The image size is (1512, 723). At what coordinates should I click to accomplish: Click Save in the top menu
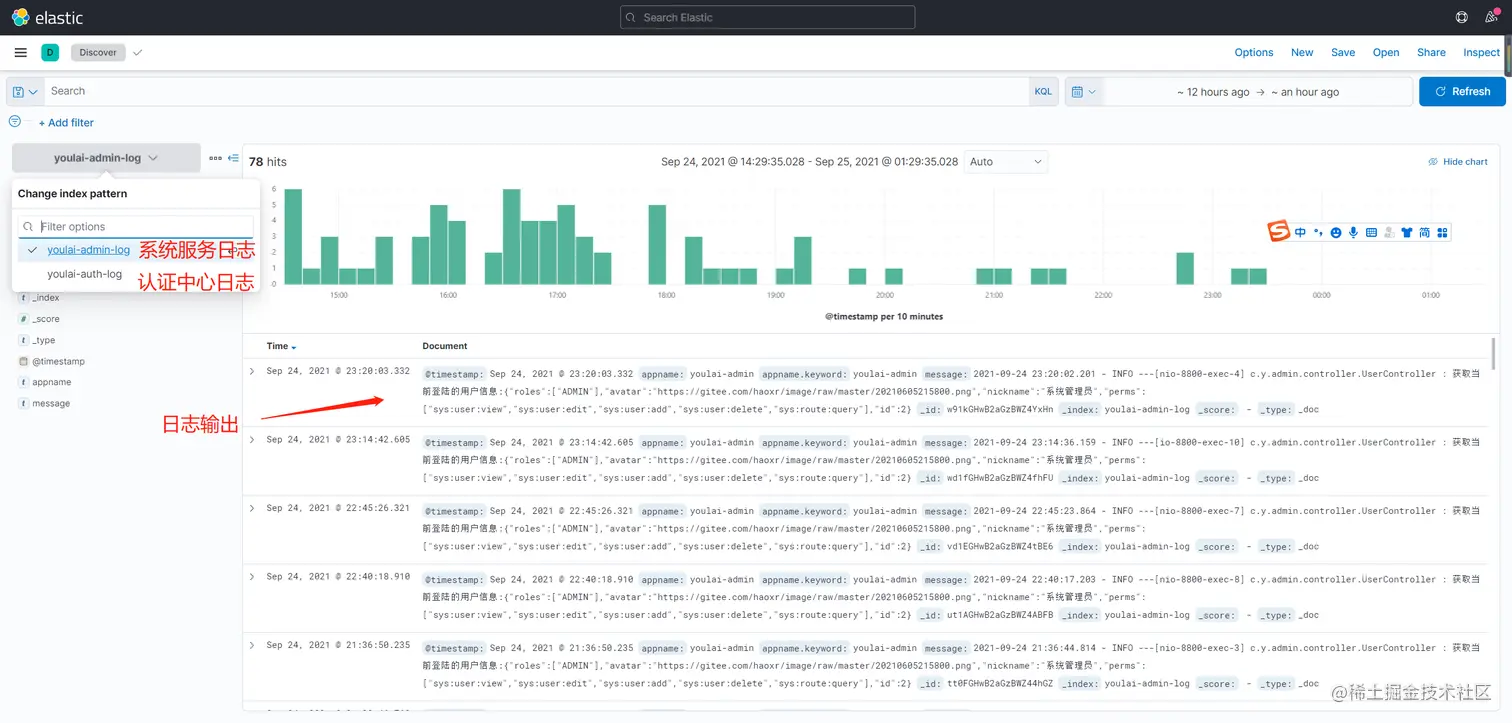click(1343, 52)
